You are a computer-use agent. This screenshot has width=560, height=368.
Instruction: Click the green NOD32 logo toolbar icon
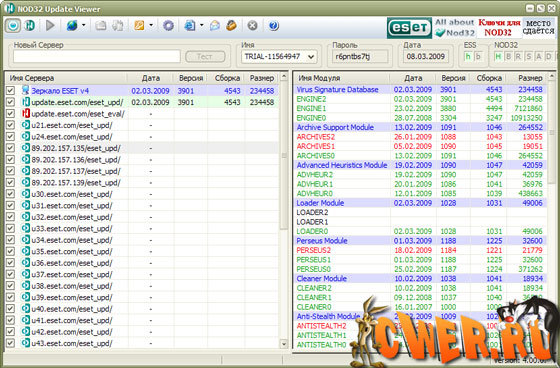(30, 26)
